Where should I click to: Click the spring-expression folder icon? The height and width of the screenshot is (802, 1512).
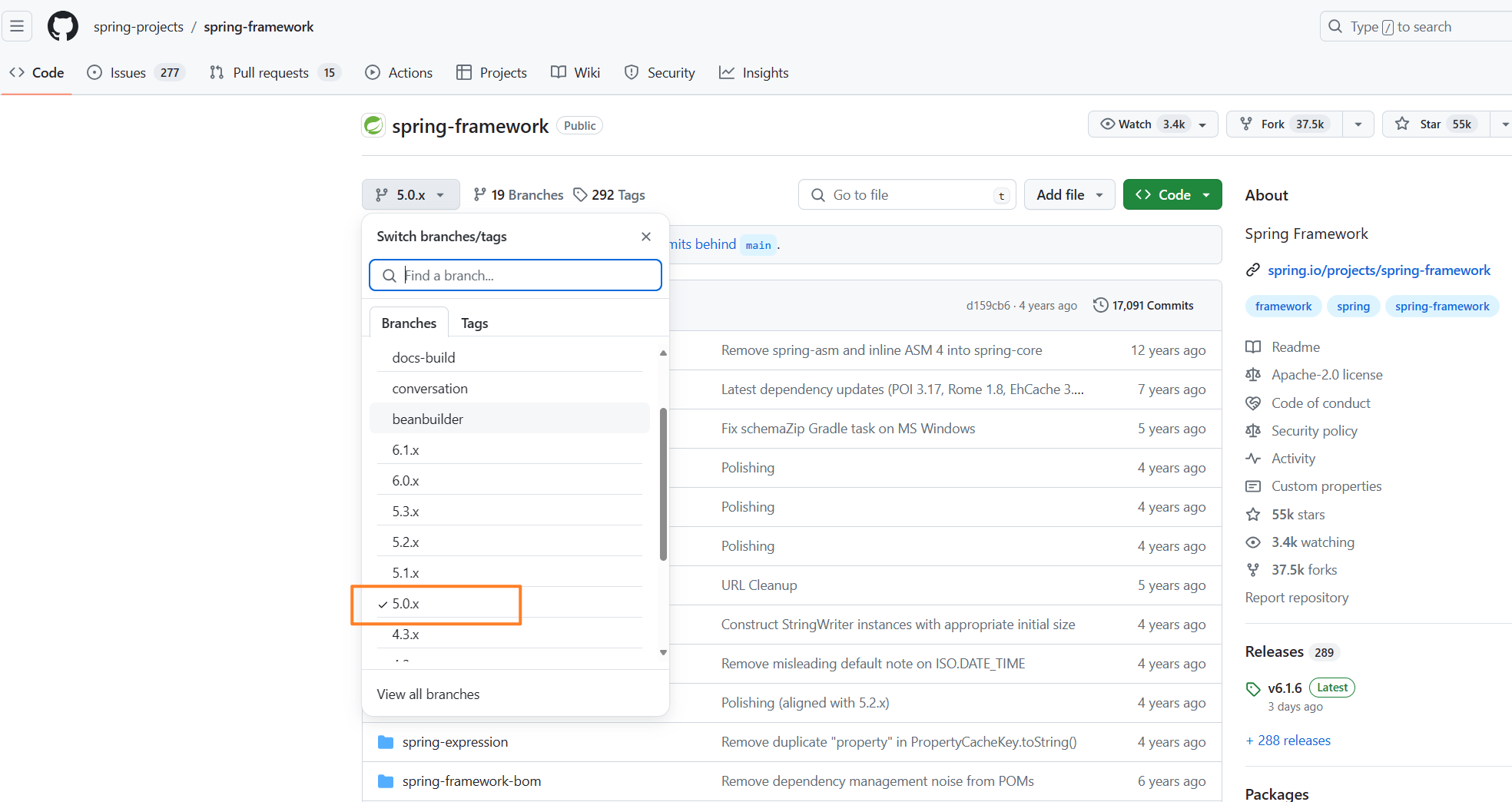pyautogui.click(x=386, y=742)
